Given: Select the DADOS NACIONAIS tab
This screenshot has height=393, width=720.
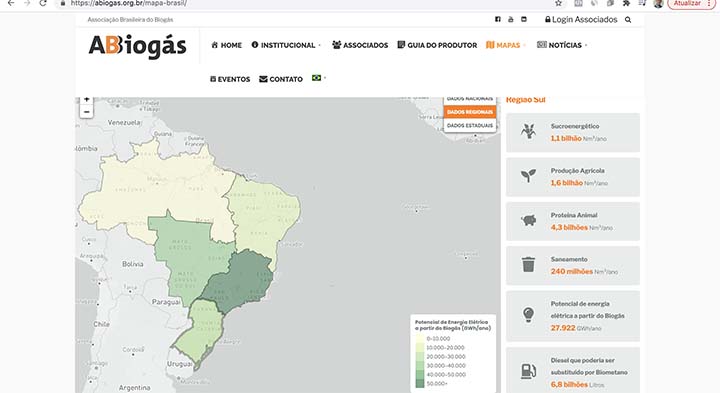Looking at the screenshot, I should 470,99.
